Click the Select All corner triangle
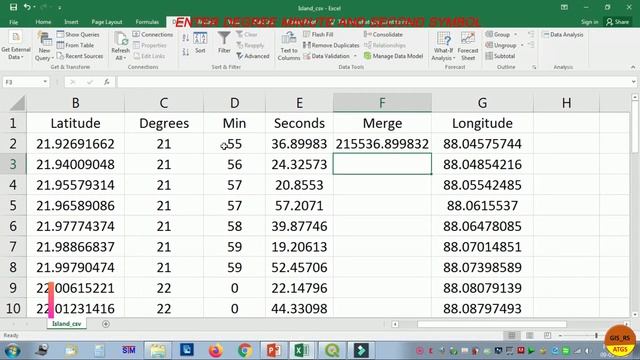 pyautogui.click(x=18, y=103)
